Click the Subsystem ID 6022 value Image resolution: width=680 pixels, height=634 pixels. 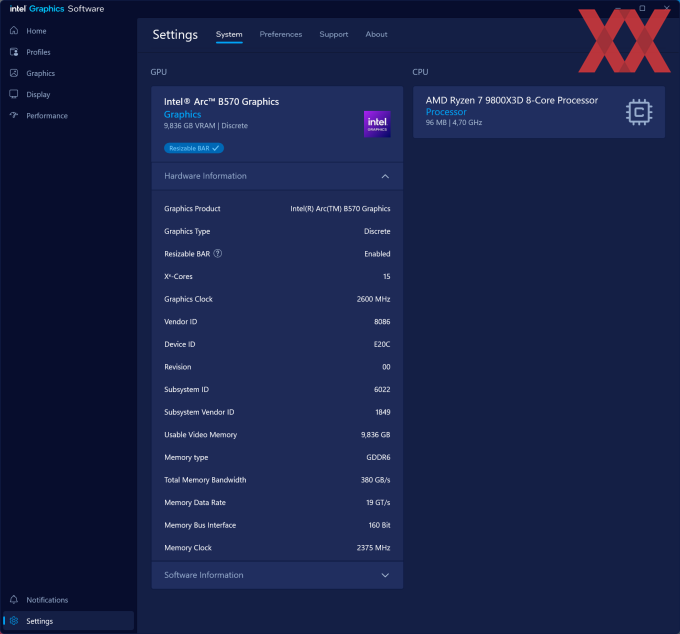tap(382, 389)
